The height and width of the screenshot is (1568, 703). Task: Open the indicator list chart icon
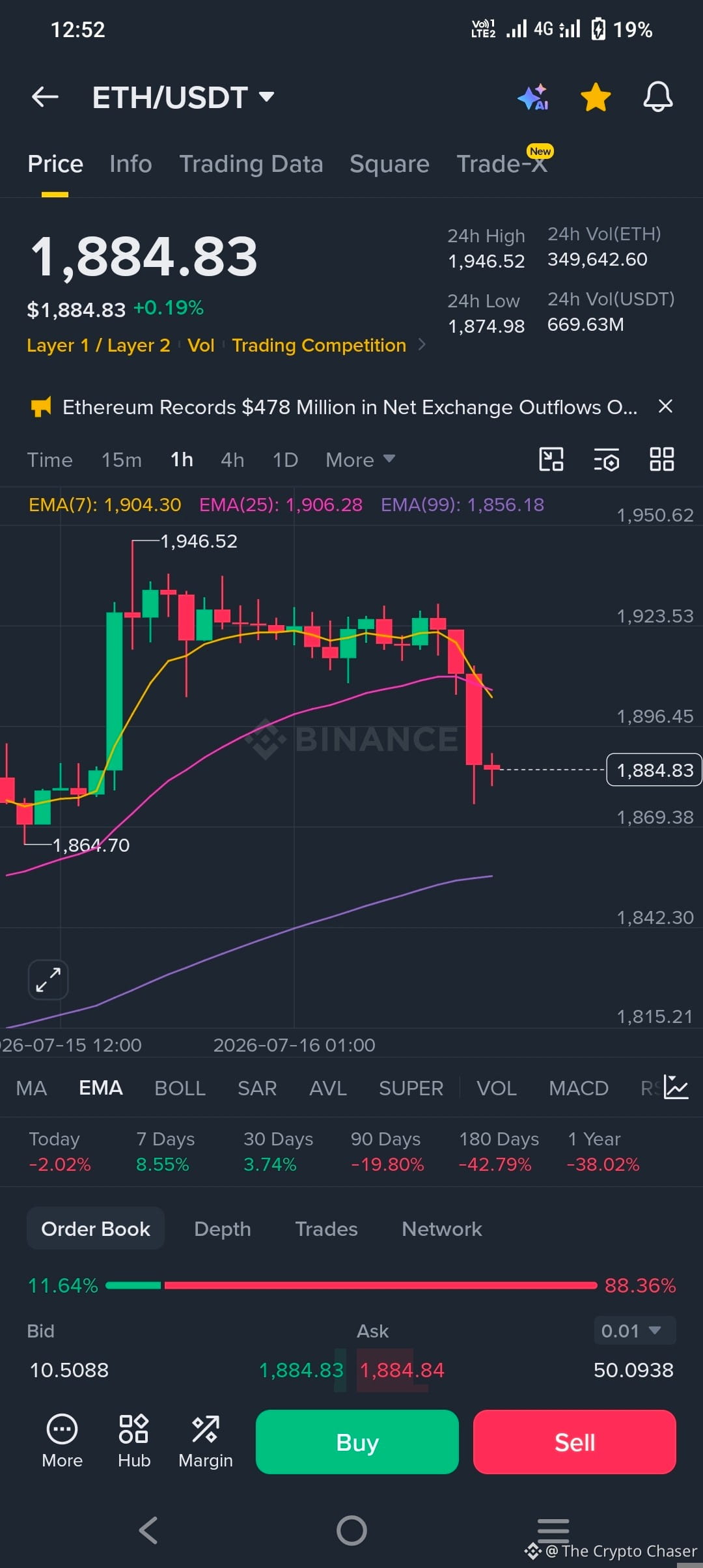pyautogui.click(x=676, y=1087)
